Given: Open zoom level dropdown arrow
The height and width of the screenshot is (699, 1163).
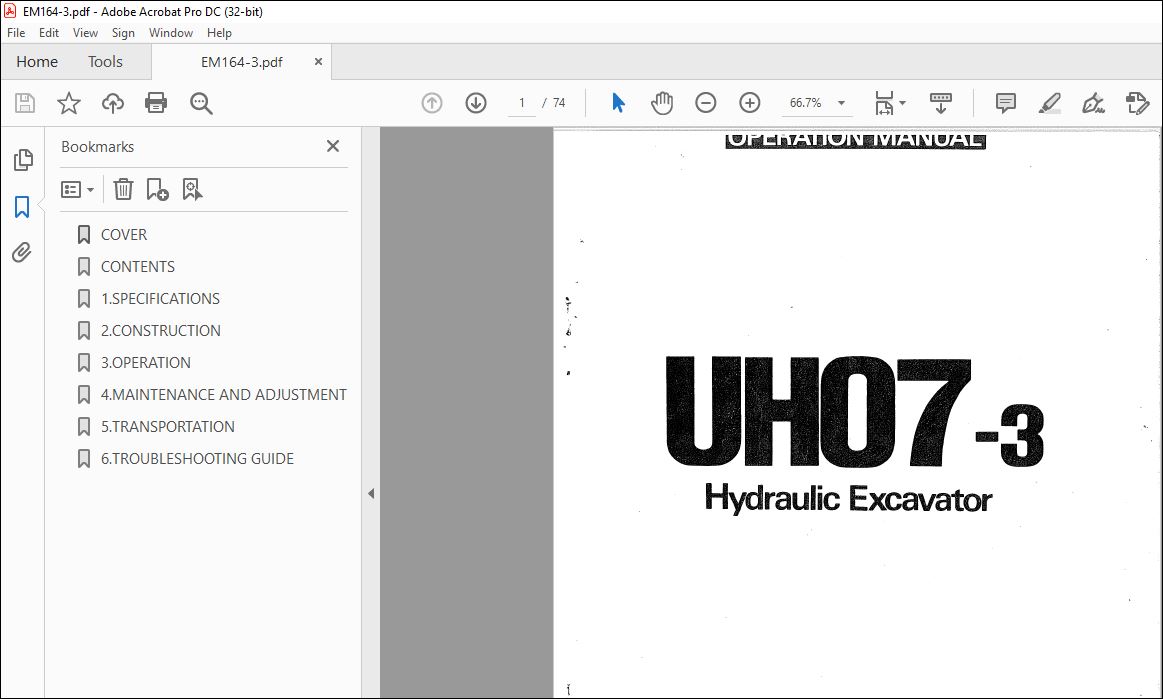Looking at the screenshot, I should point(841,103).
